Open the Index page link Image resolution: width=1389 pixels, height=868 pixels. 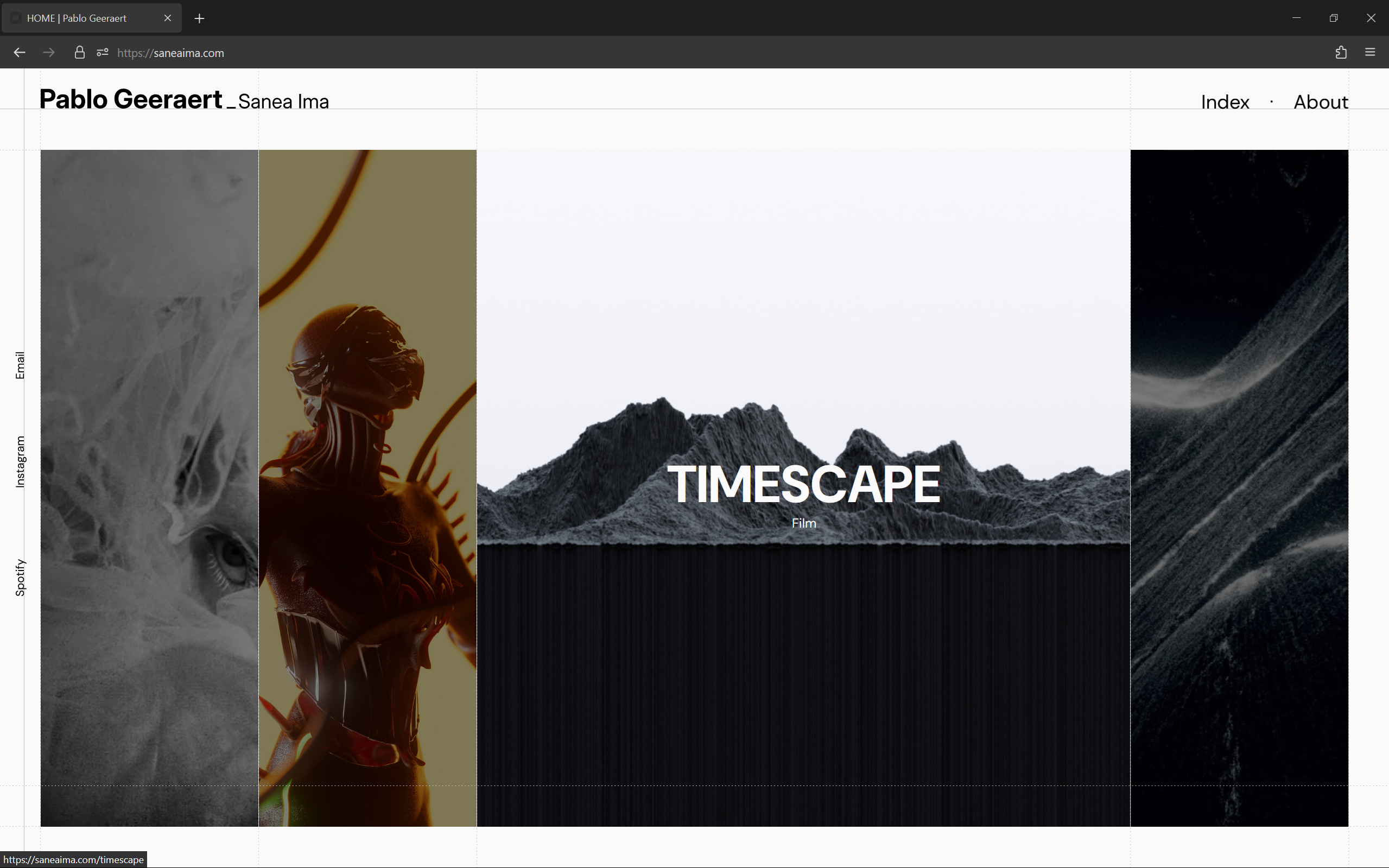tap(1225, 102)
